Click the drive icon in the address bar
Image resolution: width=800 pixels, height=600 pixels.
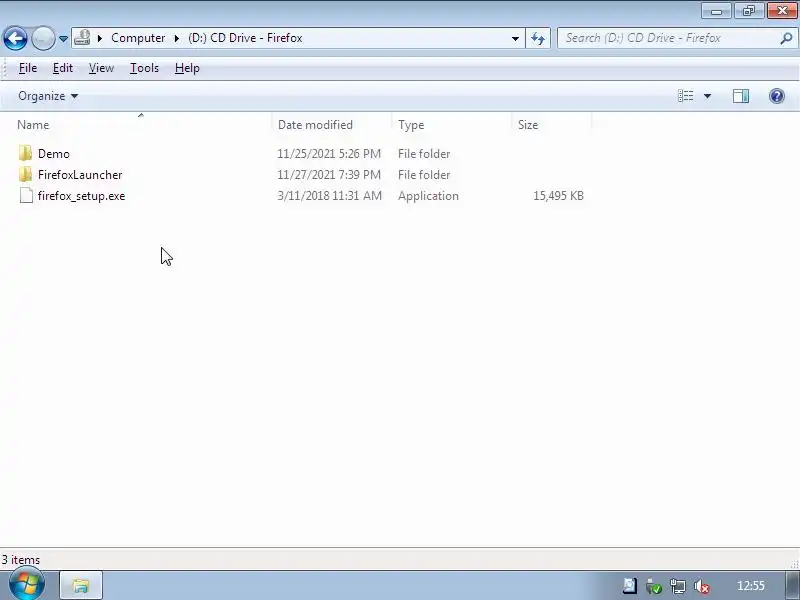82,38
